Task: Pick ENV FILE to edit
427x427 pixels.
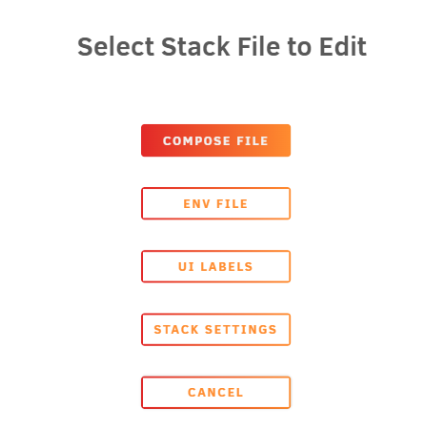Action: pos(216,203)
